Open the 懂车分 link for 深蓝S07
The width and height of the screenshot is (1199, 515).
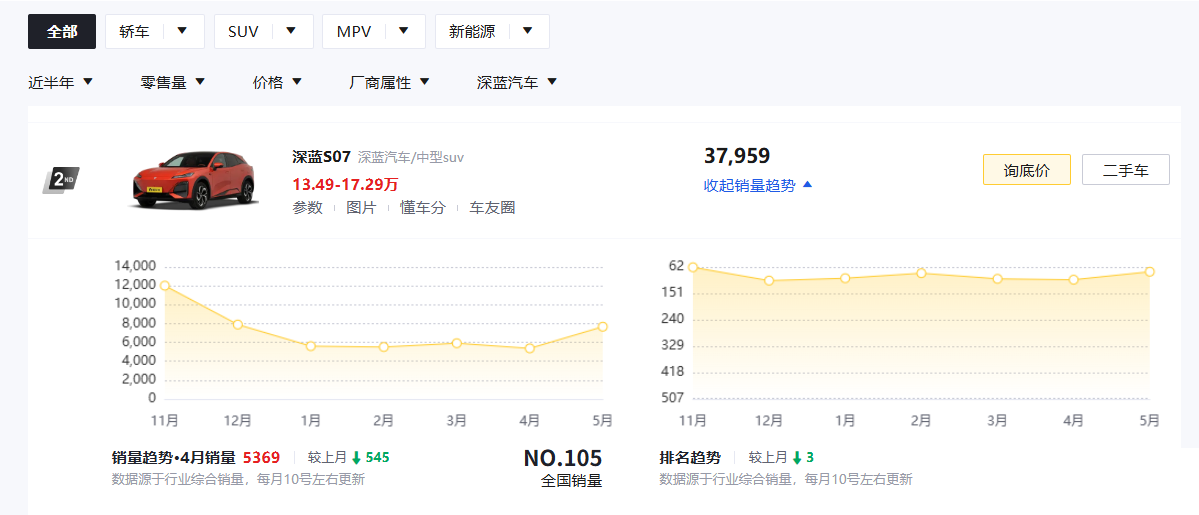422,207
